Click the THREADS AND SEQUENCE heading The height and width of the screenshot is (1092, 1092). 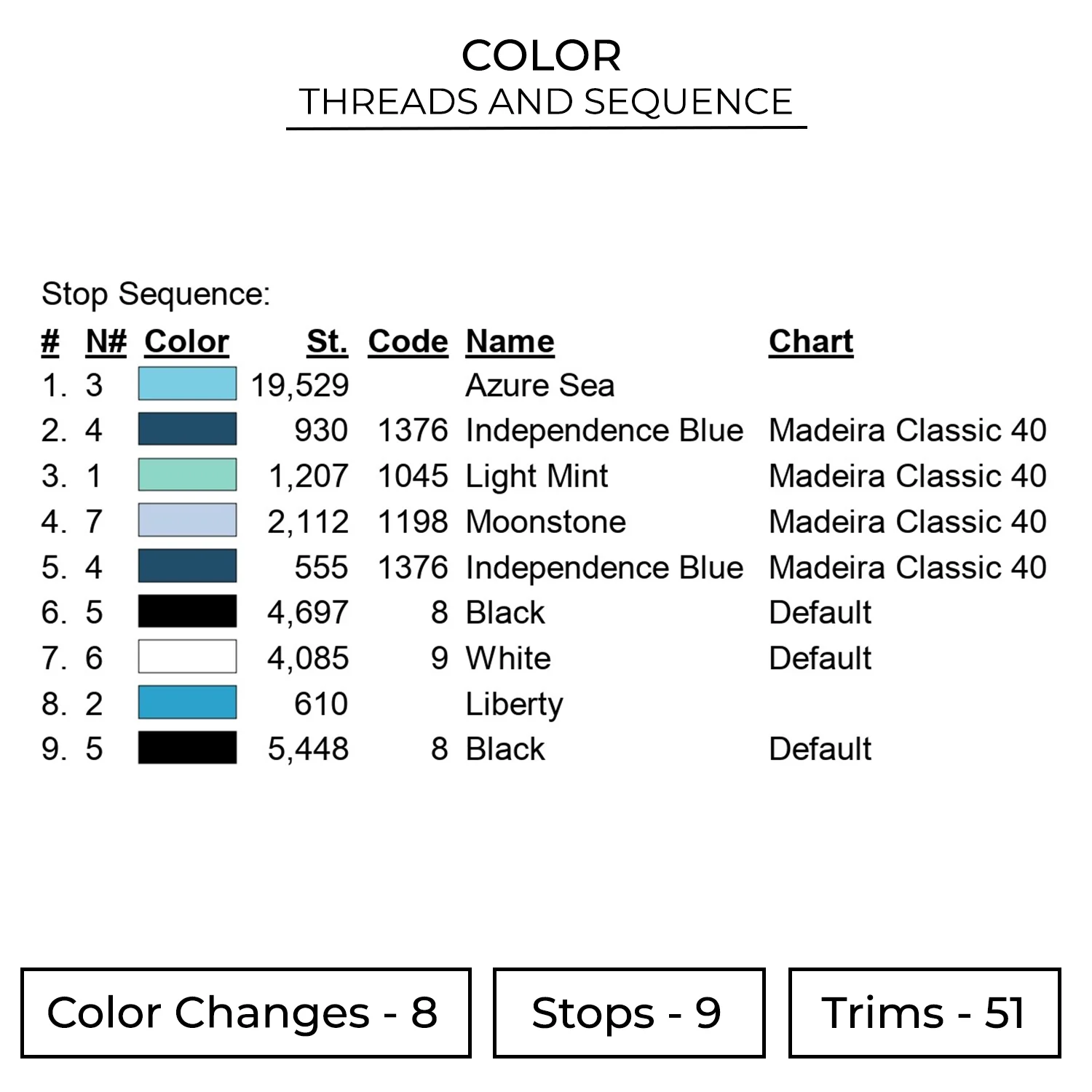546,102
